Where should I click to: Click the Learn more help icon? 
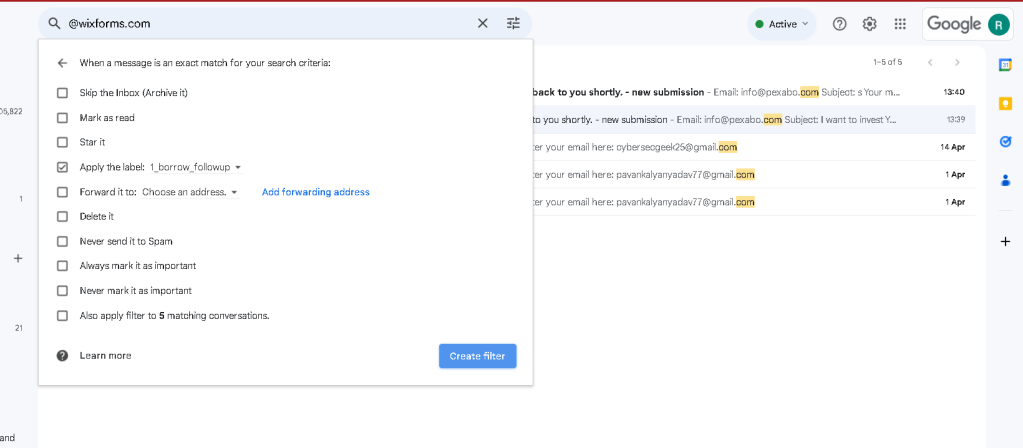[x=62, y=355]
